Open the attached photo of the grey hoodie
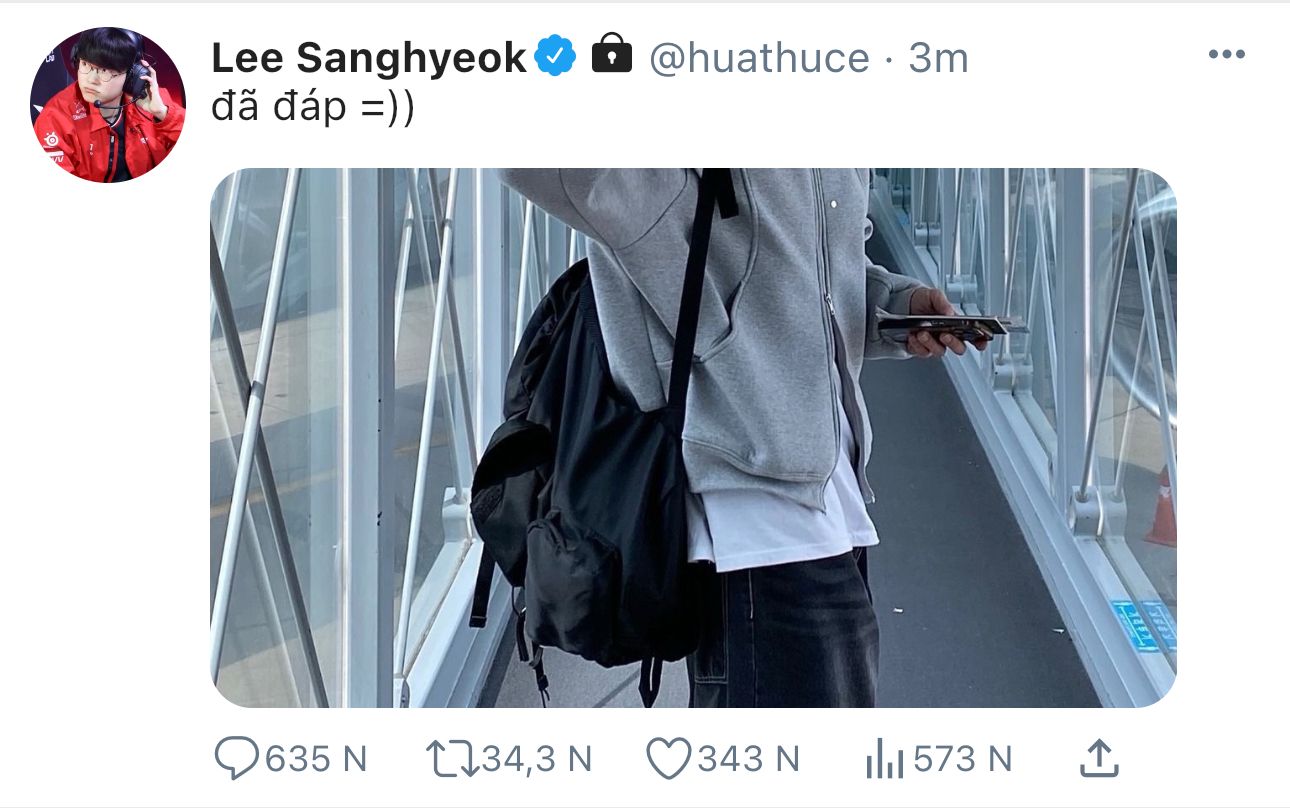 tap(693, 438)
